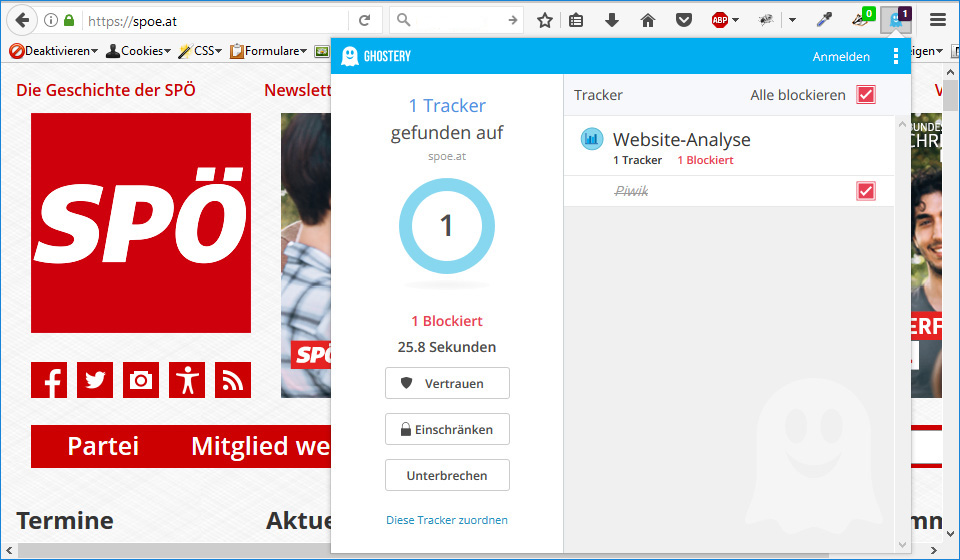Open the Newsletter link

(298, 90)
